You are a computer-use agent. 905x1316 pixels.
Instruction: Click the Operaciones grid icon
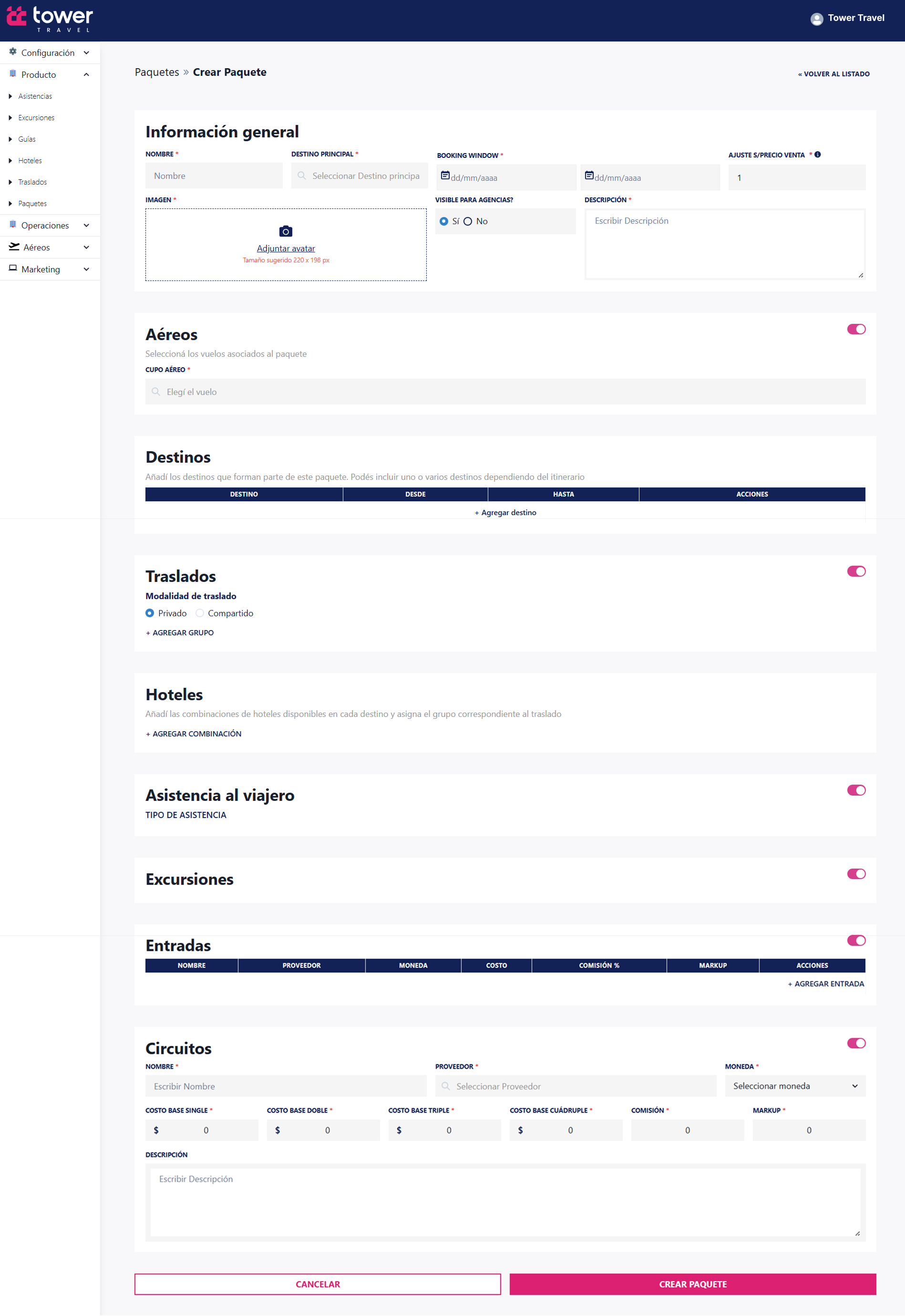coord(12,225)
